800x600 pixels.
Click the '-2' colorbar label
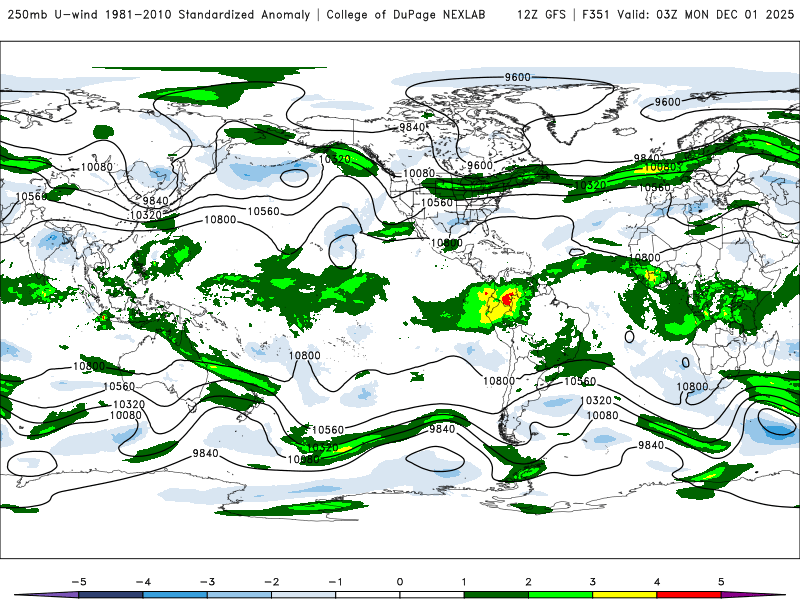pyautogui.click(x=271, y=582)
